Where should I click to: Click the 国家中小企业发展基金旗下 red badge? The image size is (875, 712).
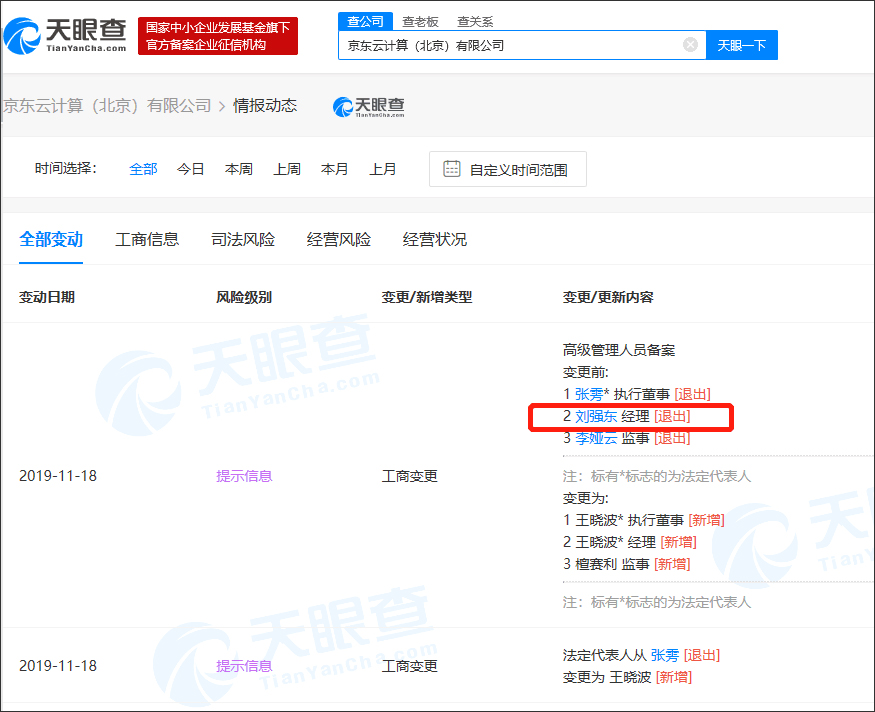point(216,35)
